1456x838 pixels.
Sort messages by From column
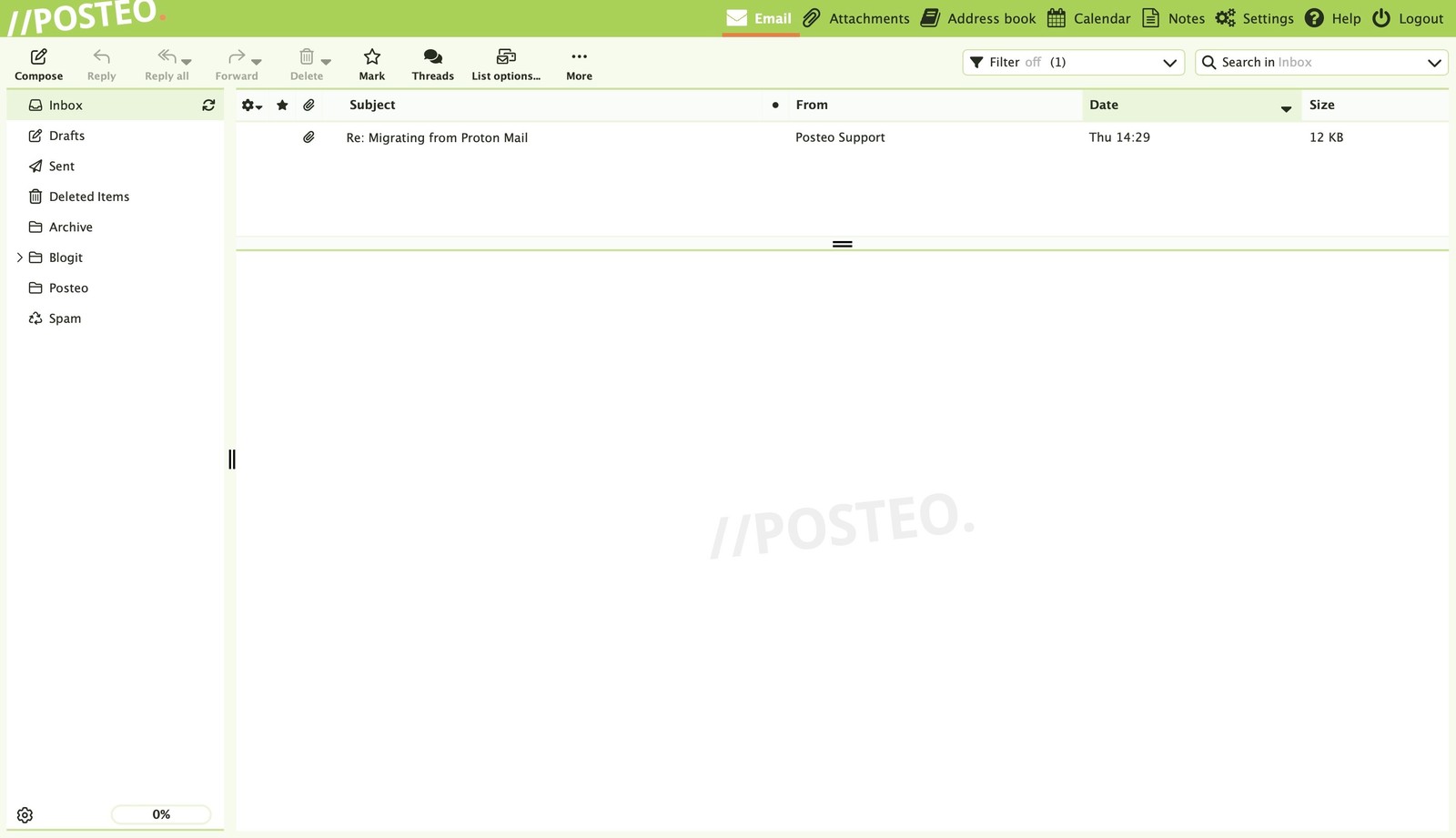pyautogui.click(x=812, y=105)
